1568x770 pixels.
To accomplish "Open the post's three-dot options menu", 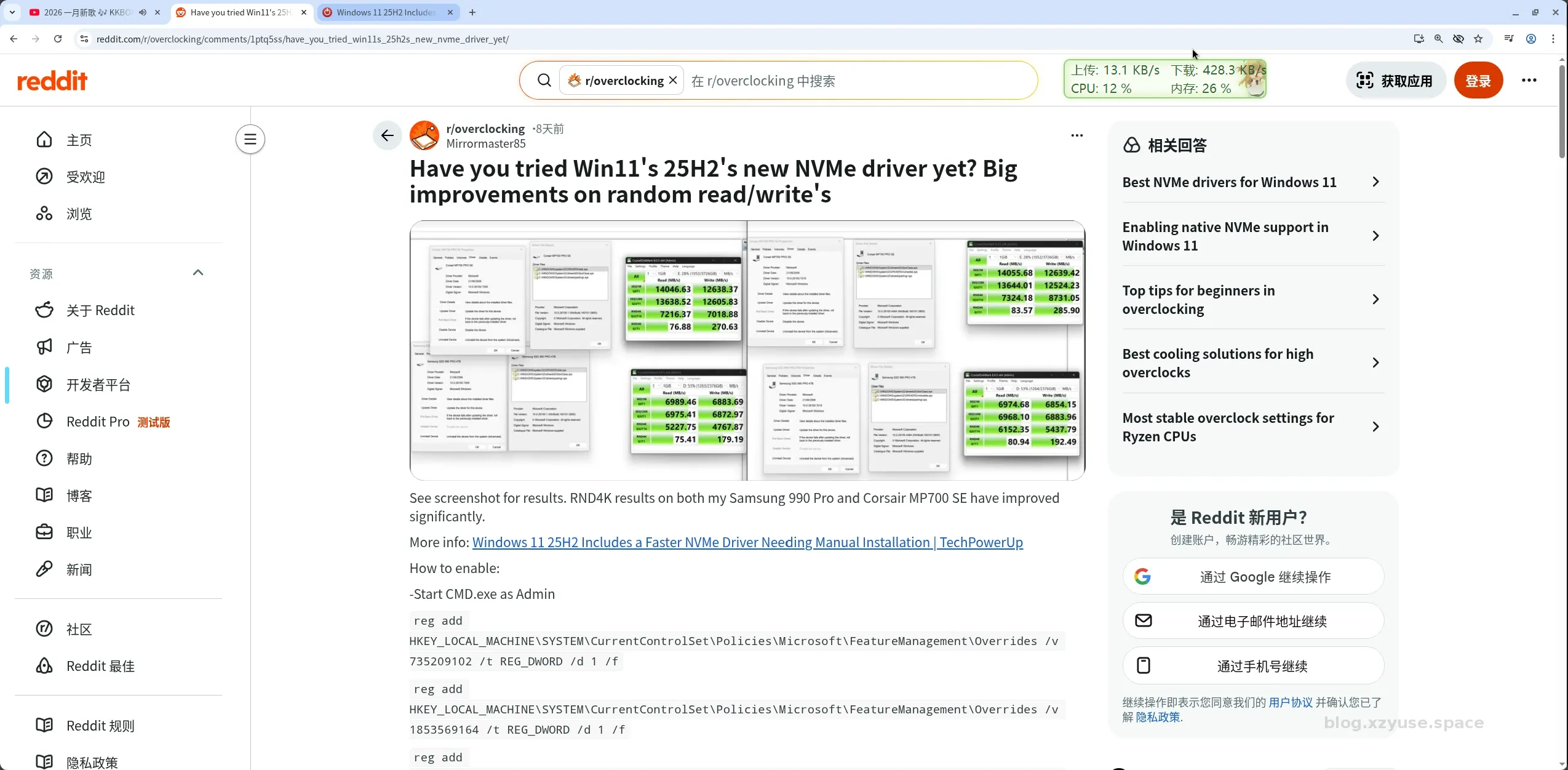I will 1077,135.
